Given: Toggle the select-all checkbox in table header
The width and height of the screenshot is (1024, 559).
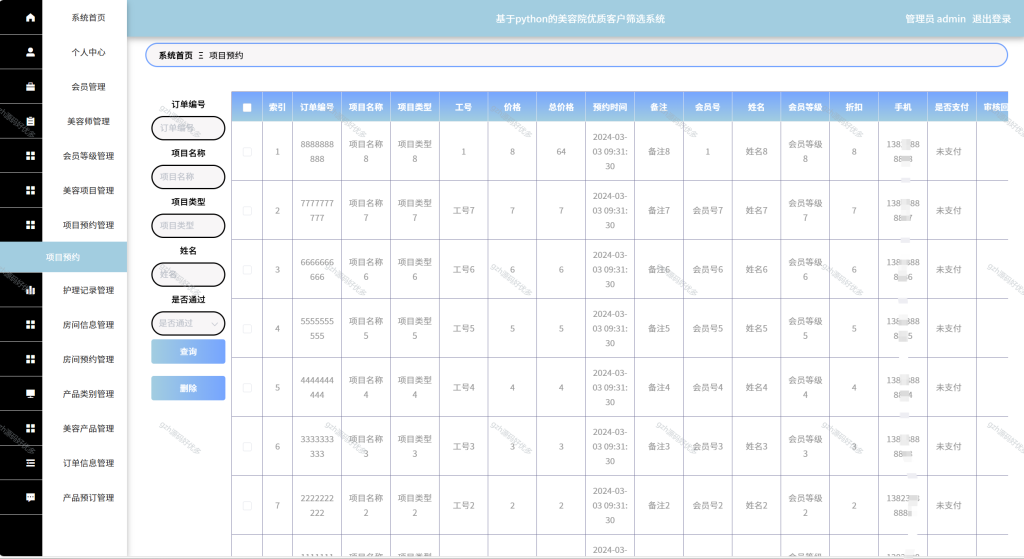Looking at the screenshot, I should 247,108.
